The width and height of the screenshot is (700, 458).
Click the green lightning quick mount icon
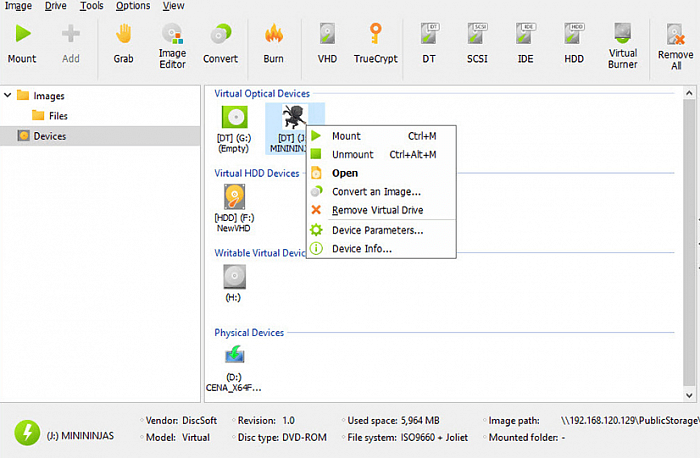point(27,433)
